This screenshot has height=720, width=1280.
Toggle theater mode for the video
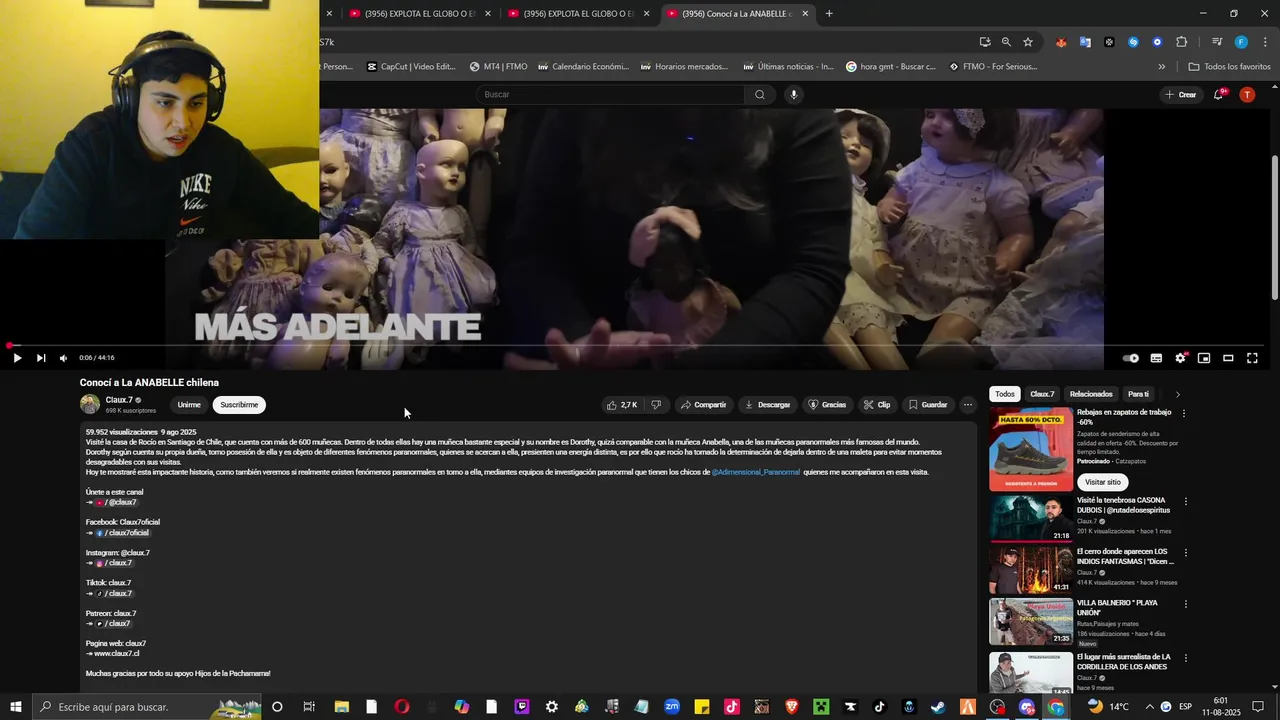pos(1228,358)
